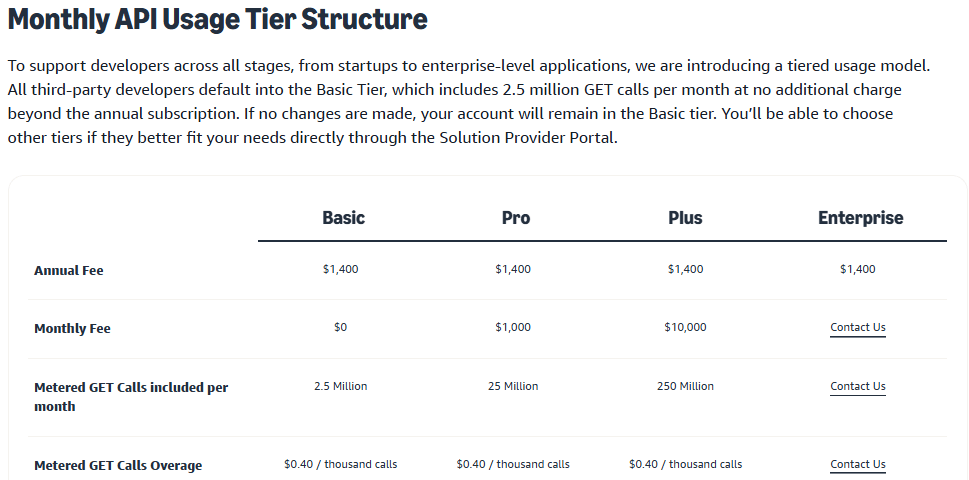Click the $10,000 Plus monthly fee cell
Screen dimensions: 969x480
[685, 328]
